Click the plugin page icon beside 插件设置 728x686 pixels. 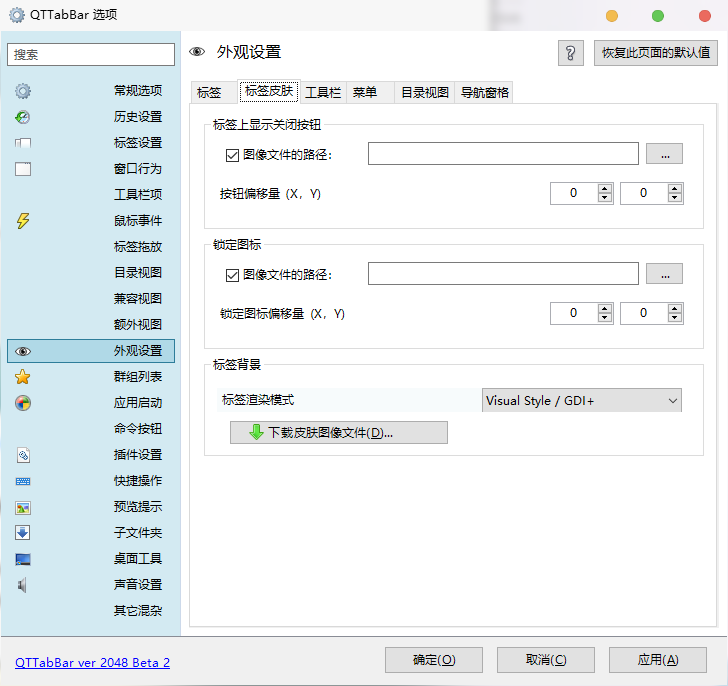(23, 455)
